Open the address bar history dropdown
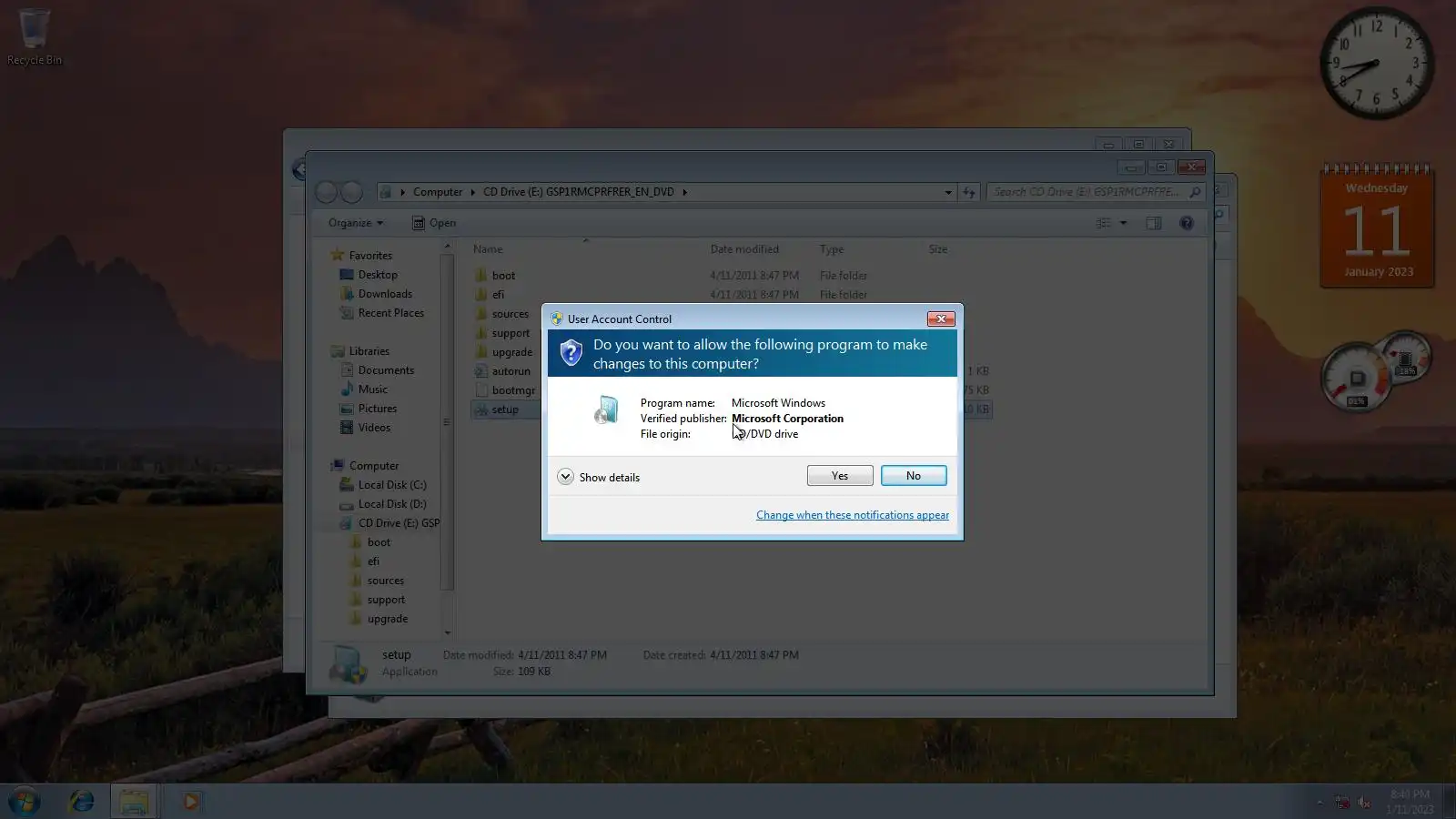Screen dimensions: 1456x819 (948, 192)
